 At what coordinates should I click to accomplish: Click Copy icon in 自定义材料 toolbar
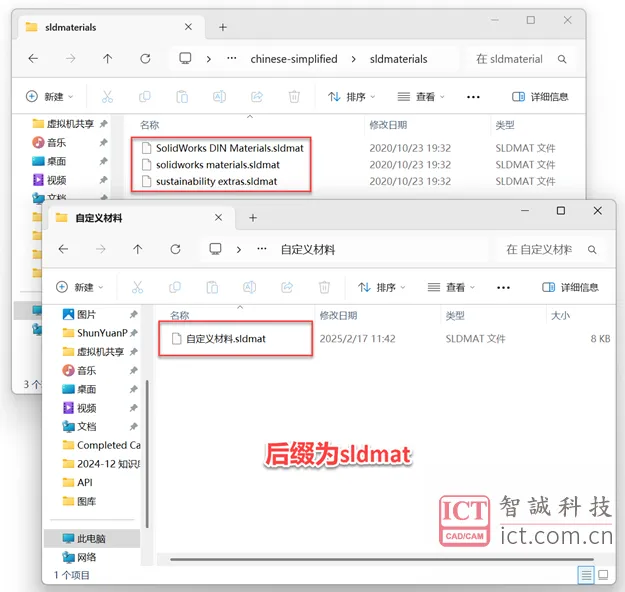click(x=175, y=287)
